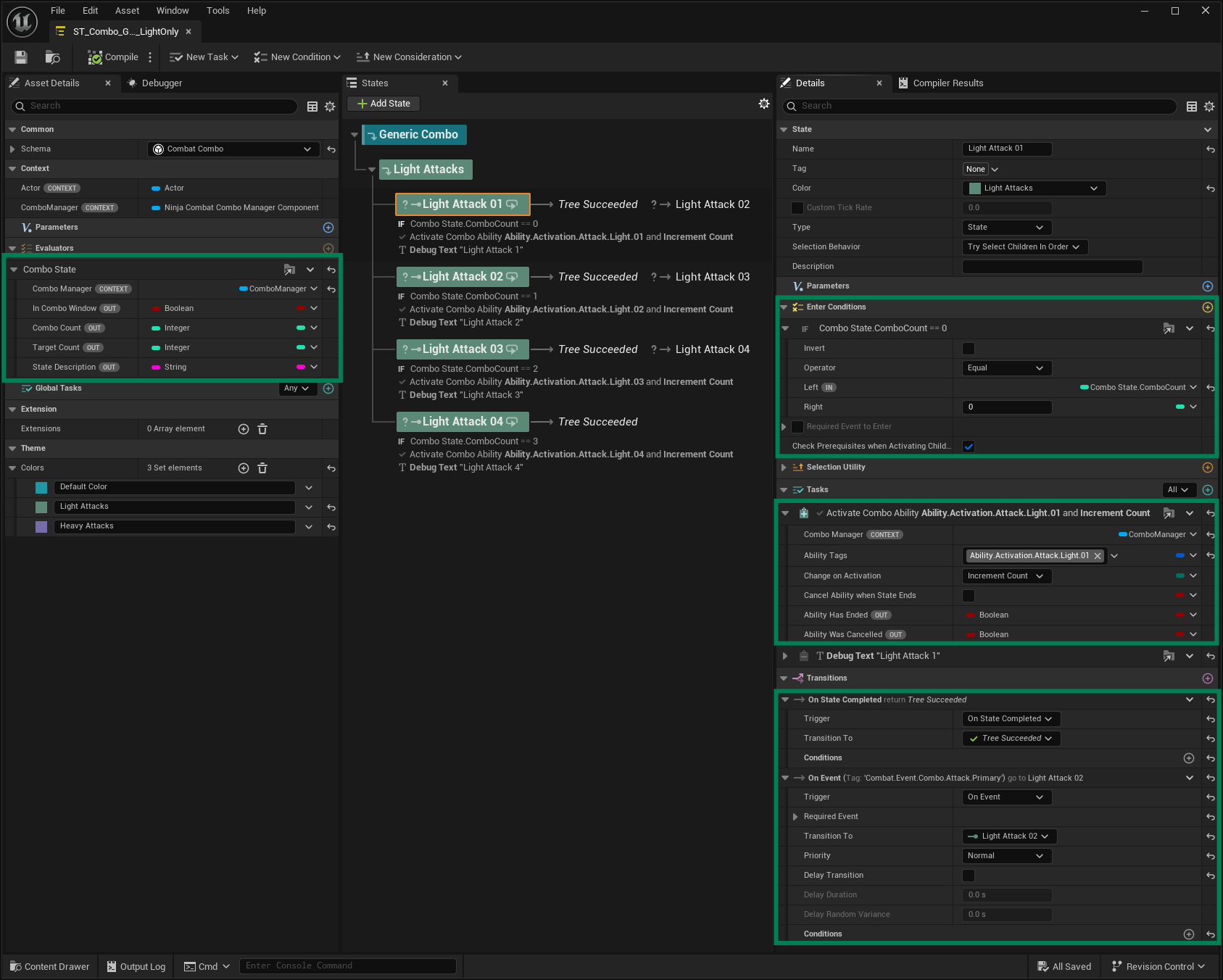Switch to the Debugger tab
Viewport: 1223px width, 980px height.
click(x=155, y=83)
